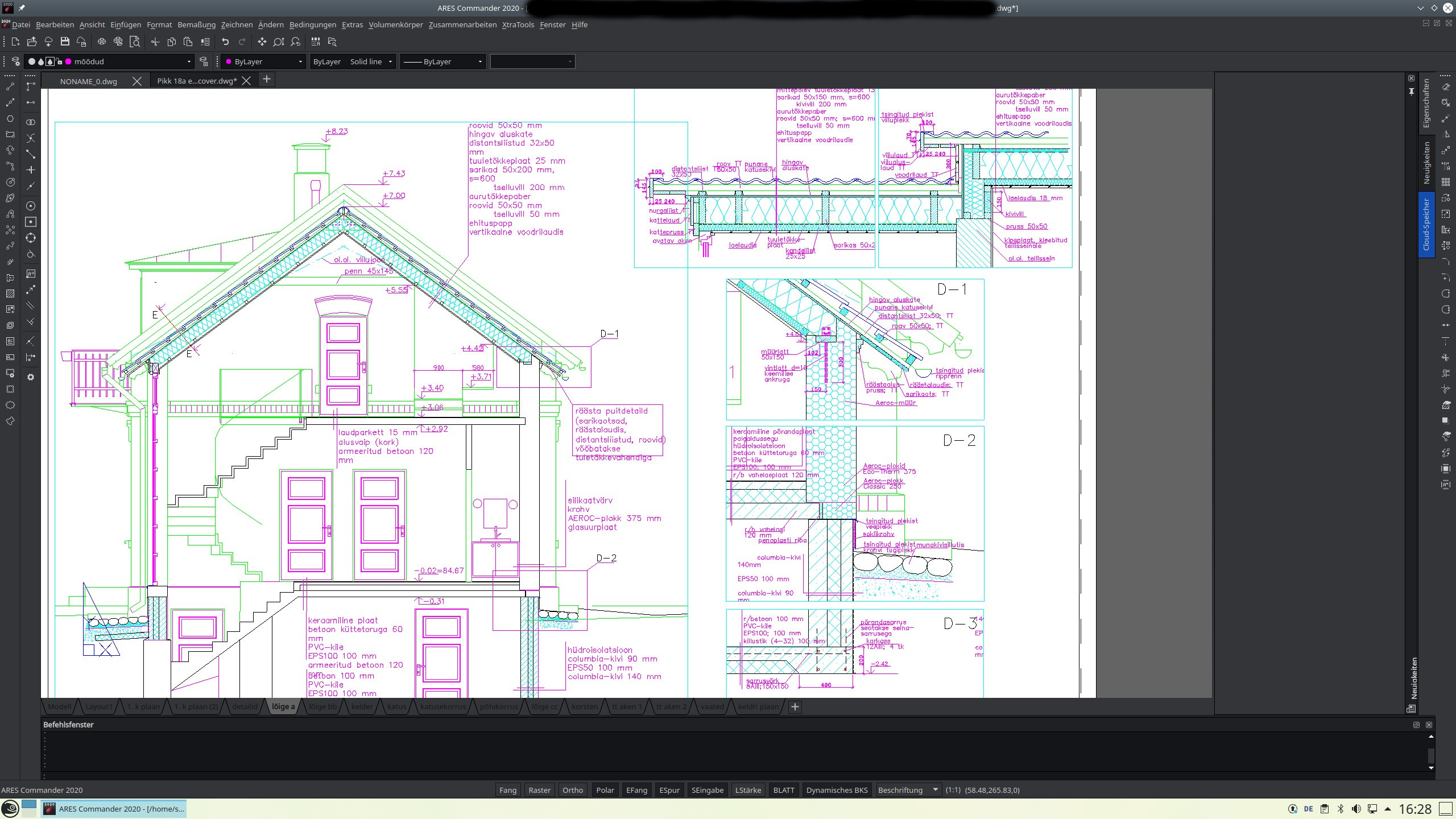Open the Bemaßung menu
Screen dimensions: 1456x819
coord(196,24)
